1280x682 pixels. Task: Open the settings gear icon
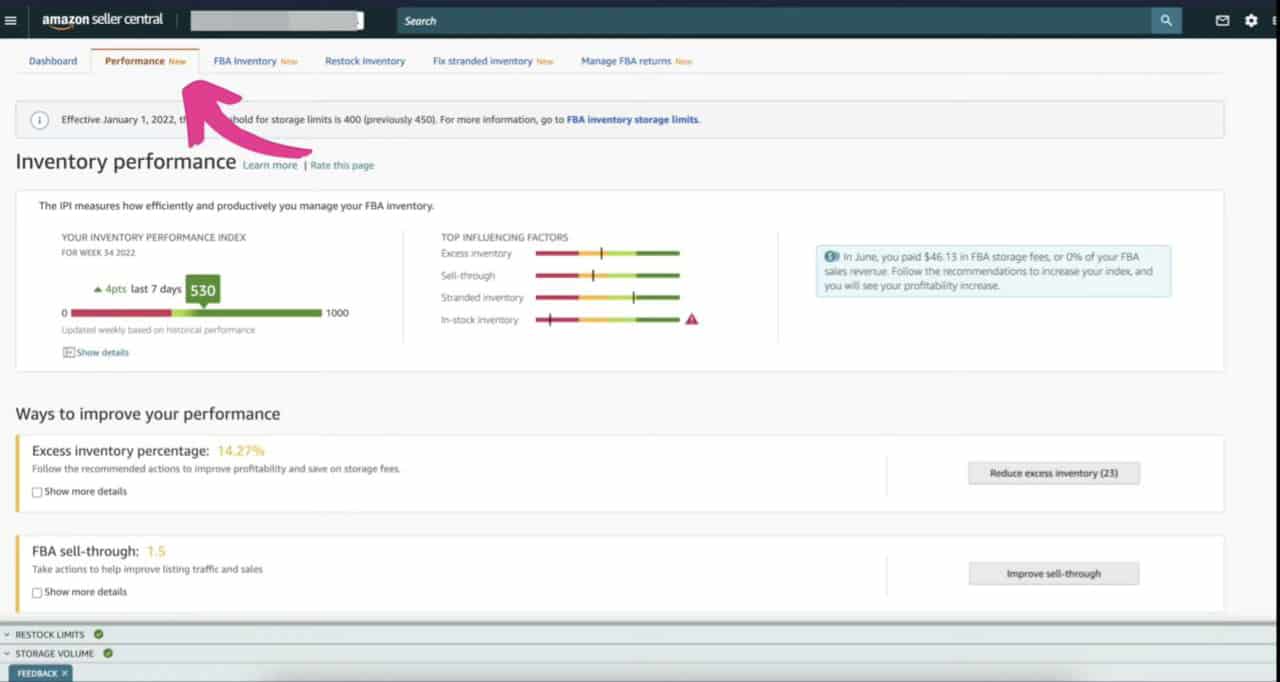(1251, 21)
